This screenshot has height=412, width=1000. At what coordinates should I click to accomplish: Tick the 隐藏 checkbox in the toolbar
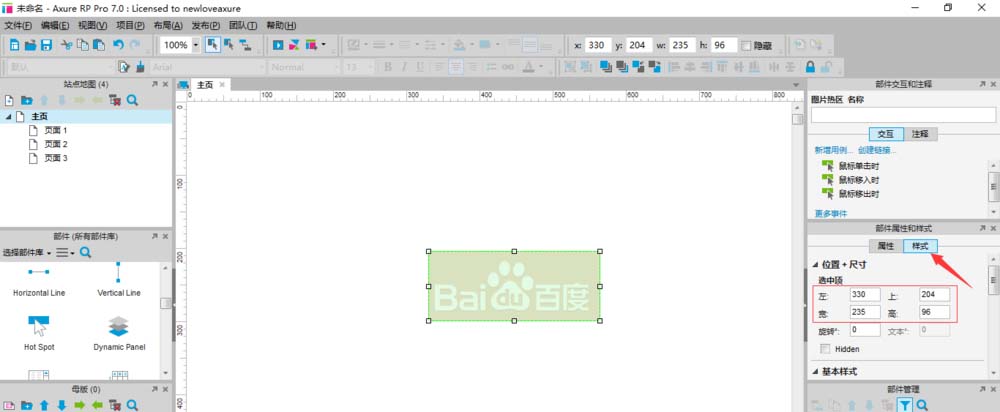tap(747, 46)
